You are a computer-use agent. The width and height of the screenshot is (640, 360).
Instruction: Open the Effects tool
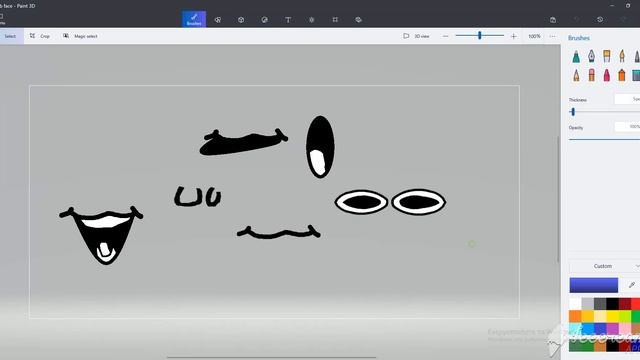[311, 20]
